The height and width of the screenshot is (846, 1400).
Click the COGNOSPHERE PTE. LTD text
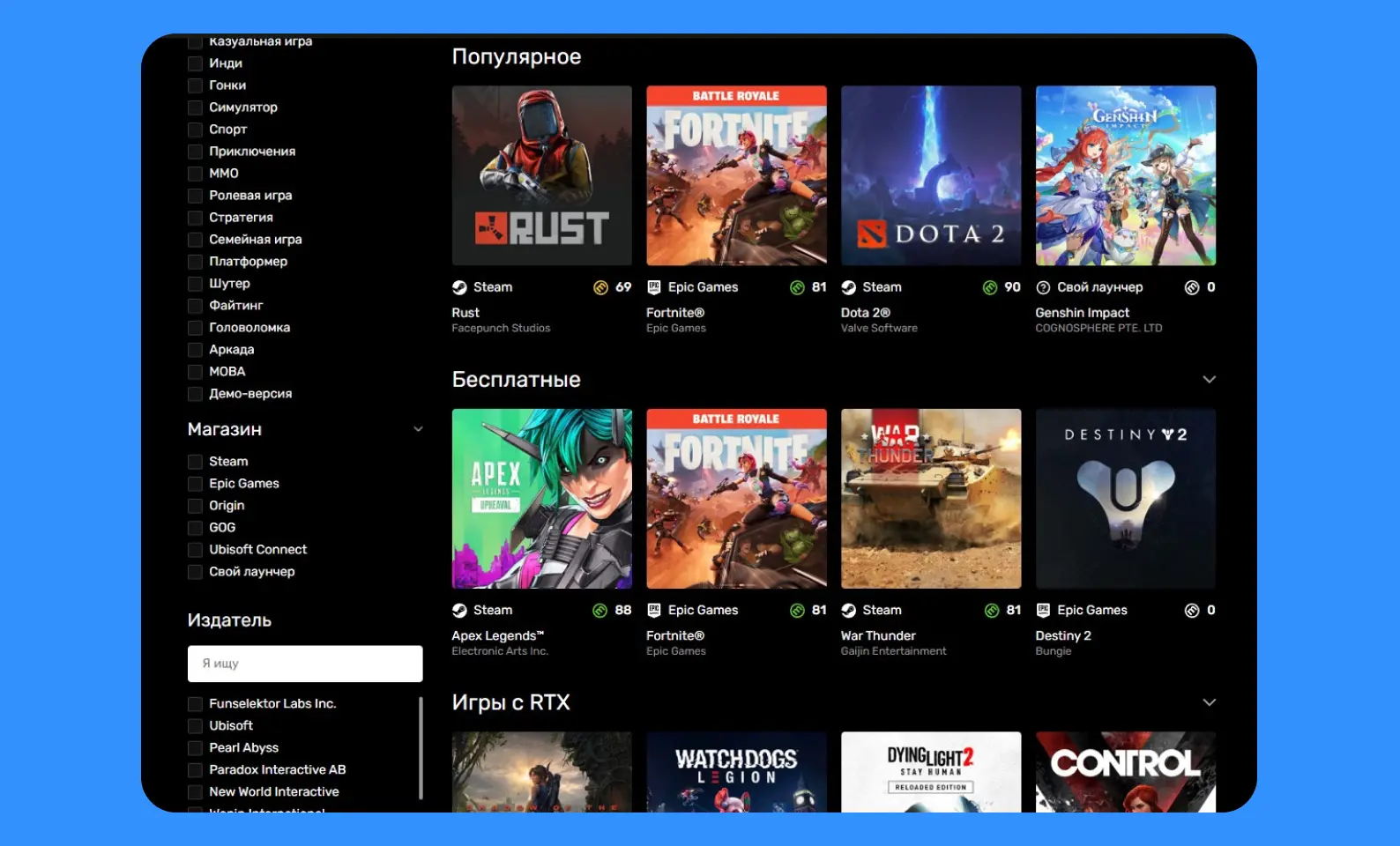click(x=1098, y=328)
